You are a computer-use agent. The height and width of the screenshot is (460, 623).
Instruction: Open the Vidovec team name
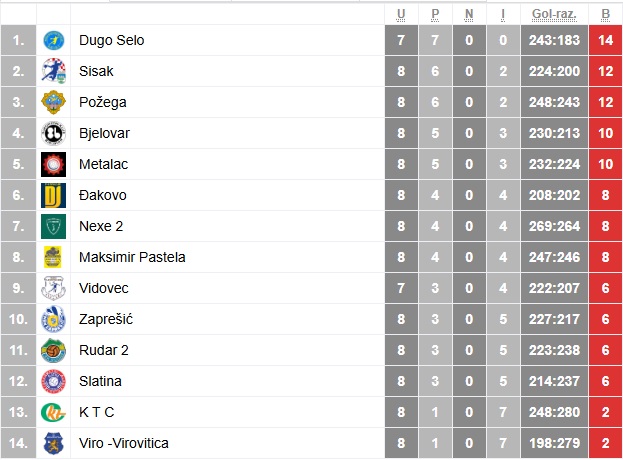104,288
